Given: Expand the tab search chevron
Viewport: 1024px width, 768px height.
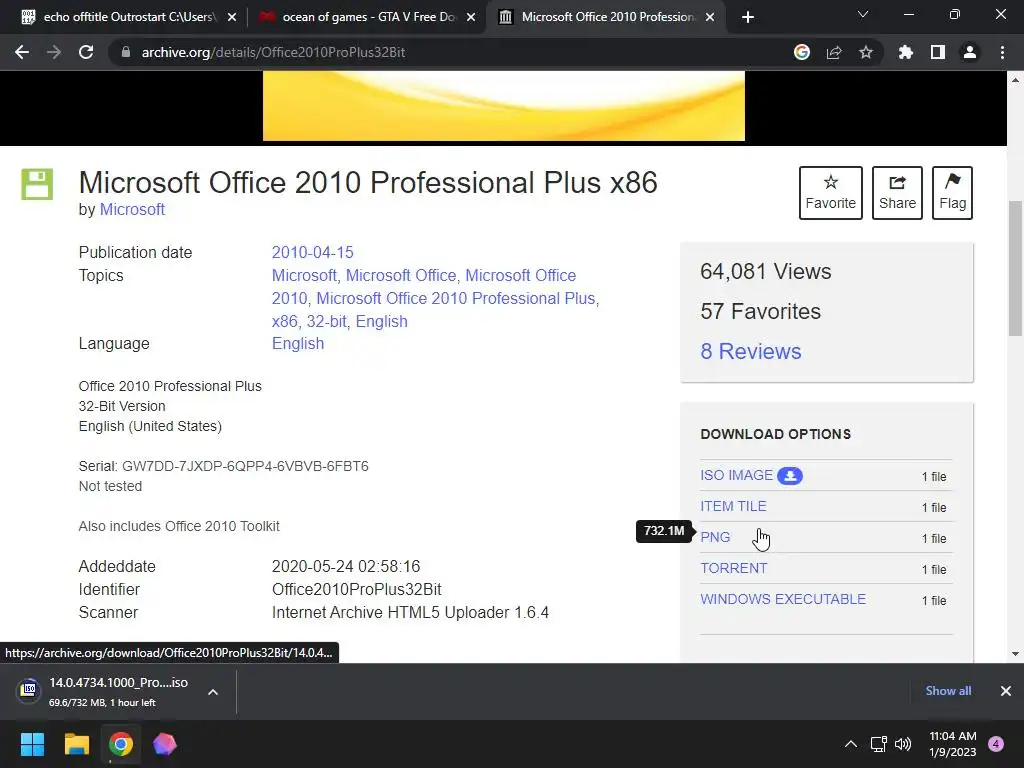Looking at the screenshot, I should [x=863, y=14].
